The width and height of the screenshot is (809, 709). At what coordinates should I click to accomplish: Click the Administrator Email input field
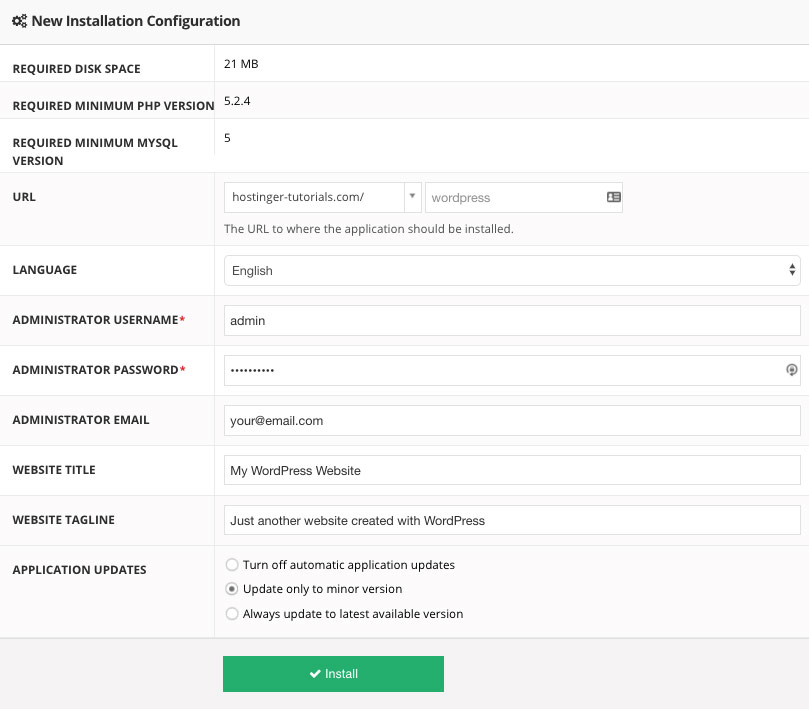512,421
